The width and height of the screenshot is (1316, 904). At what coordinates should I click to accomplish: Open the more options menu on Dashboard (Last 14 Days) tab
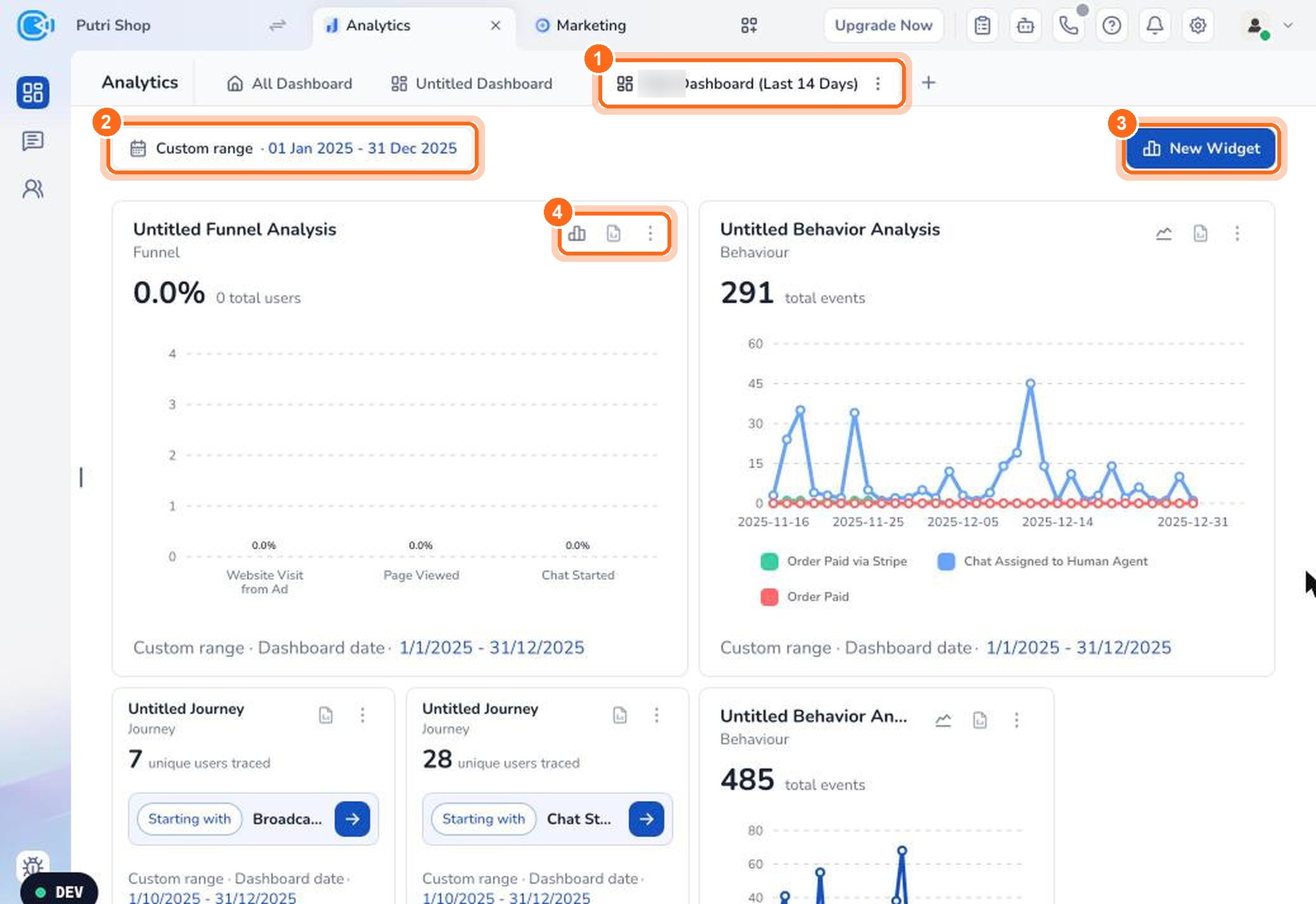878,84
